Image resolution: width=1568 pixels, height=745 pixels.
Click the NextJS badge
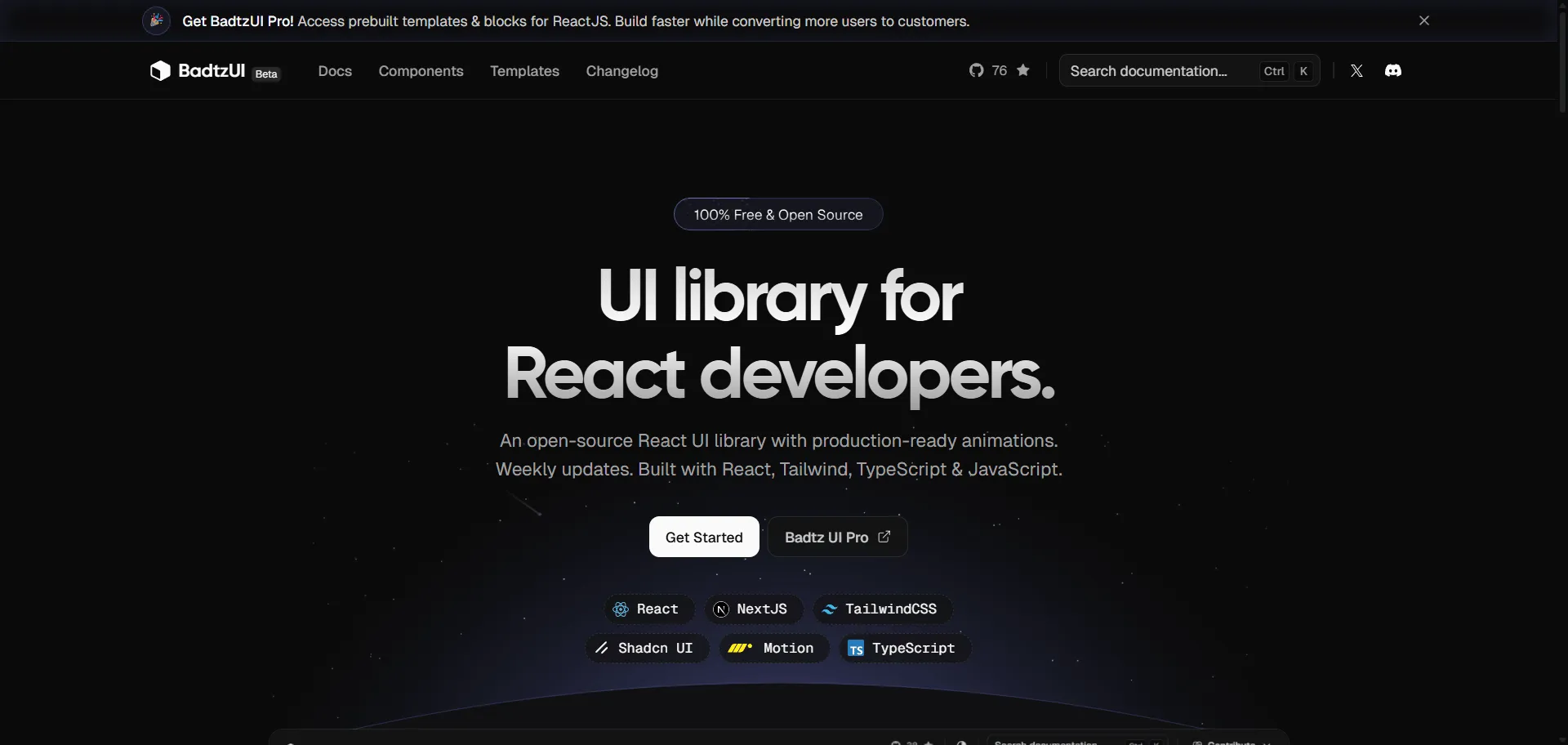(x=752, y=609)
